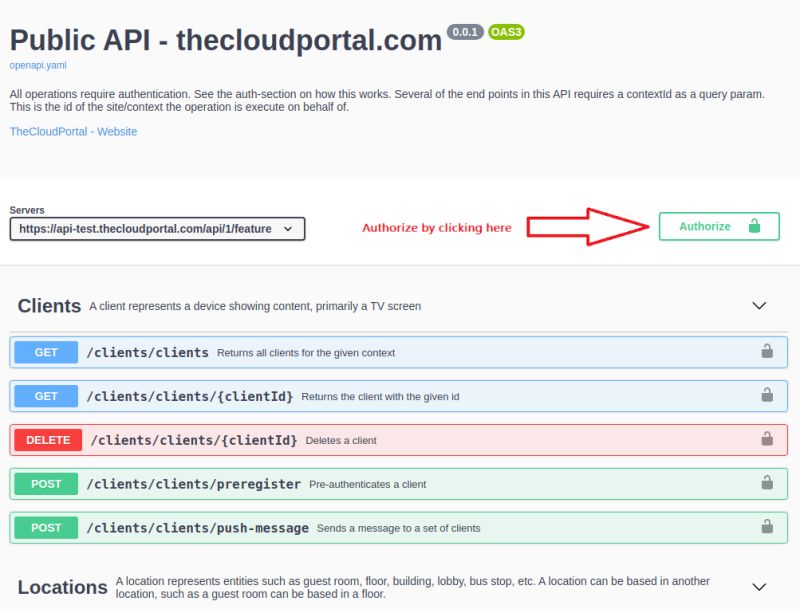Collapse the Clients section via its chevron
This screenshot has height=609, width=800.
pyautogui.click(x=758, y=305)
